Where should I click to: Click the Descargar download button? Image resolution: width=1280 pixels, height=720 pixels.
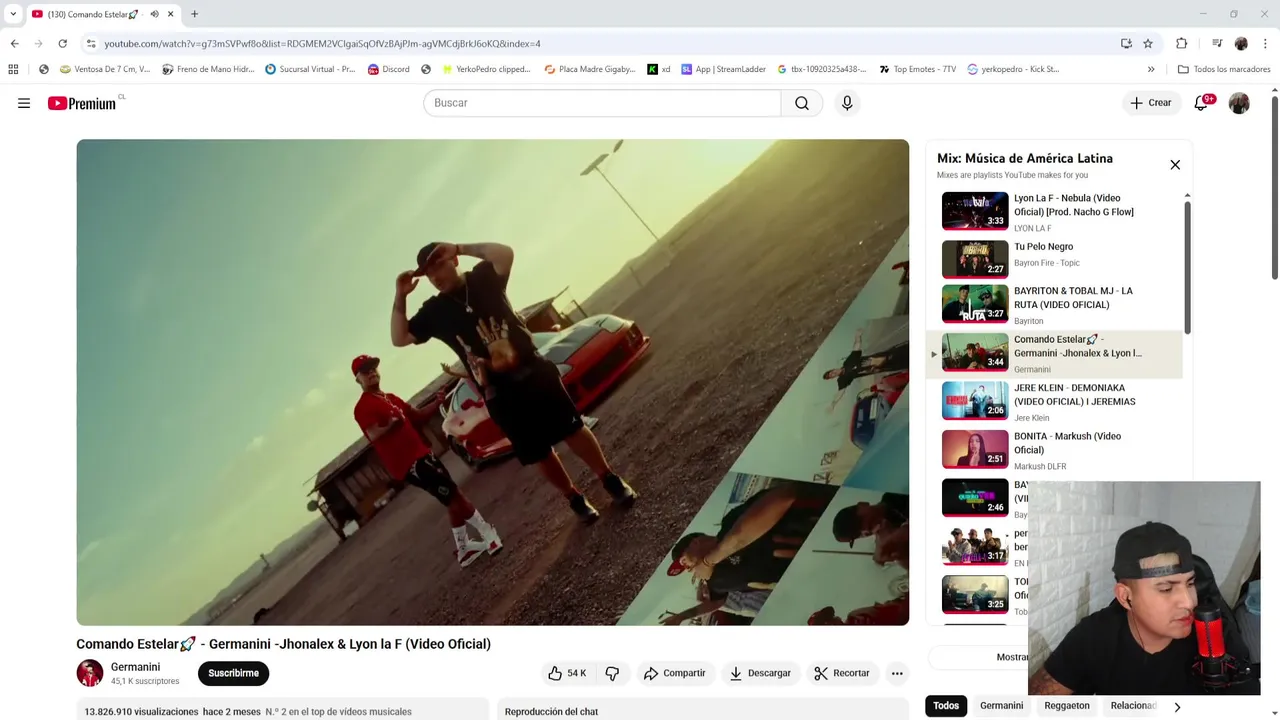tap(760, 673)
